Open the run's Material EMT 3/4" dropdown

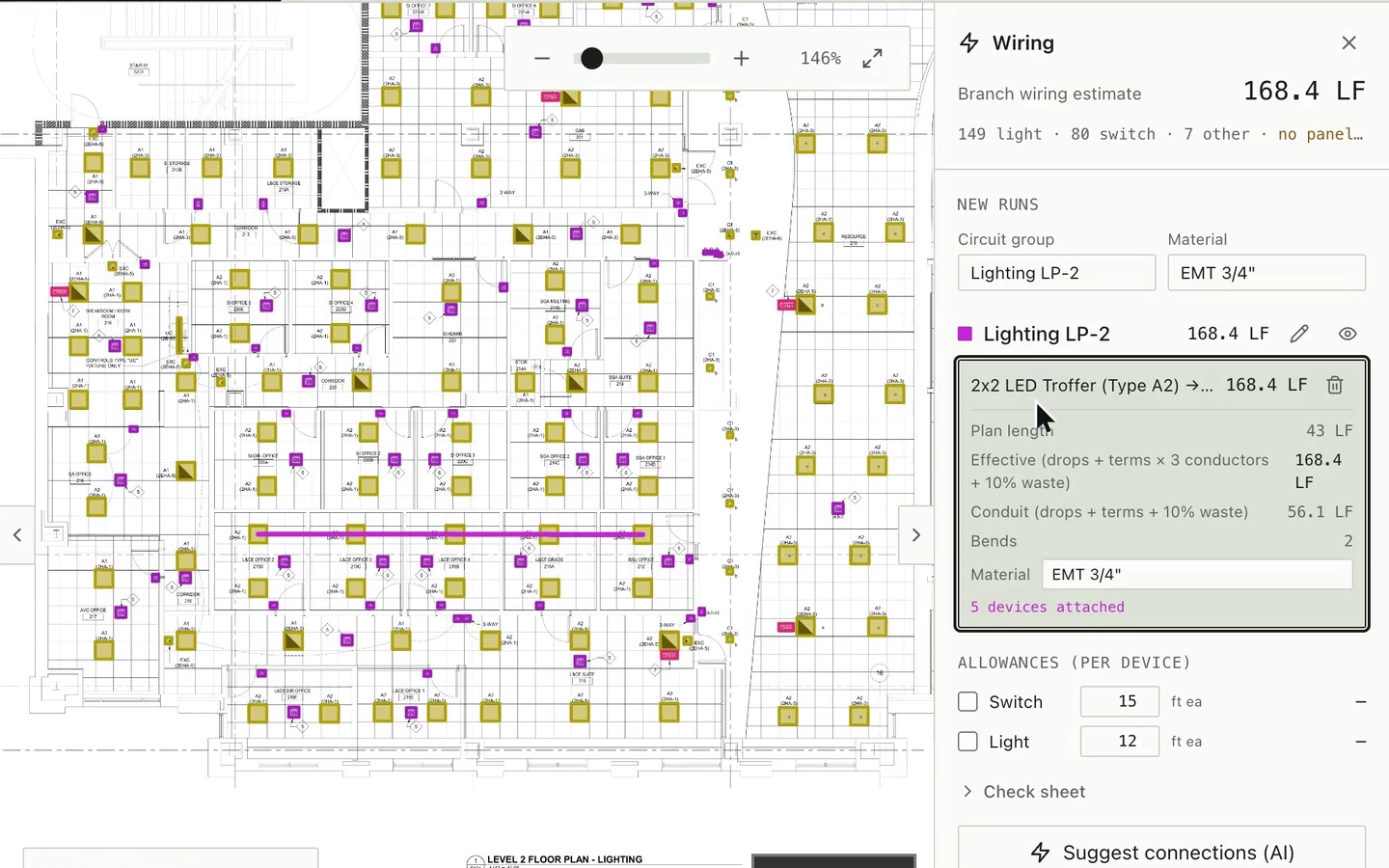pos(1197,575)
